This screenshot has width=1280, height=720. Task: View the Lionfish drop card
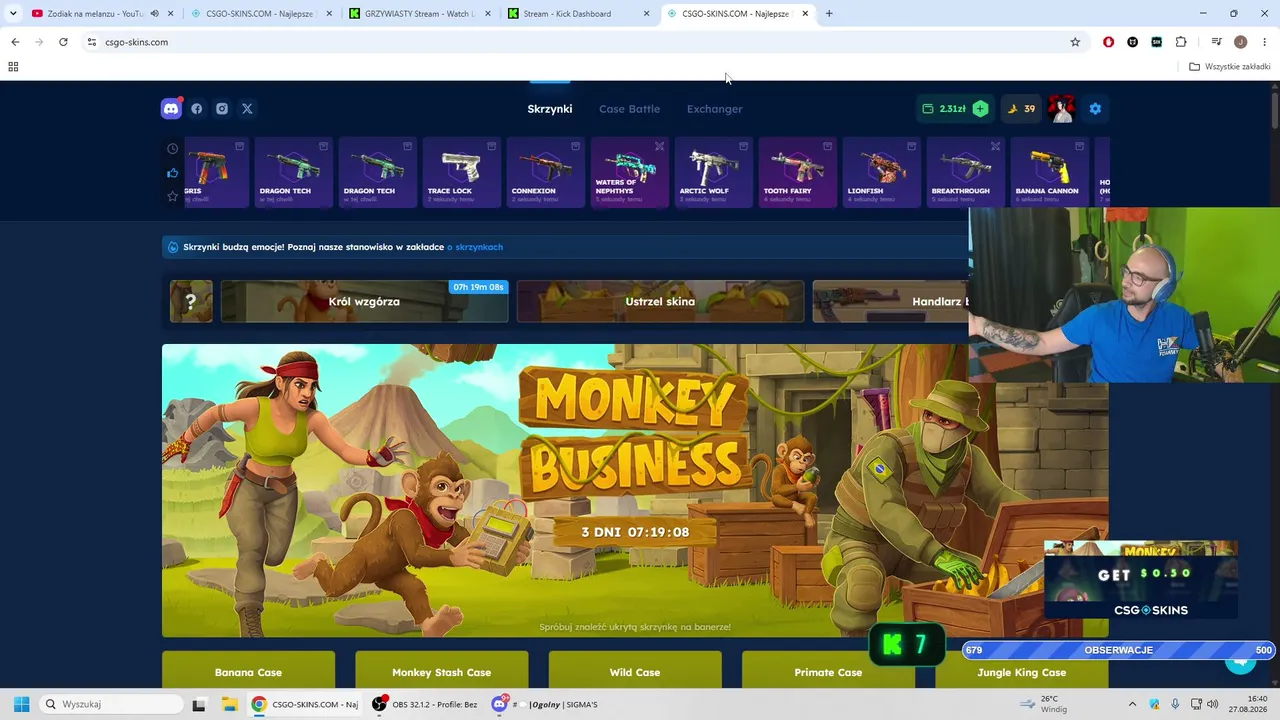pos(882,172)
